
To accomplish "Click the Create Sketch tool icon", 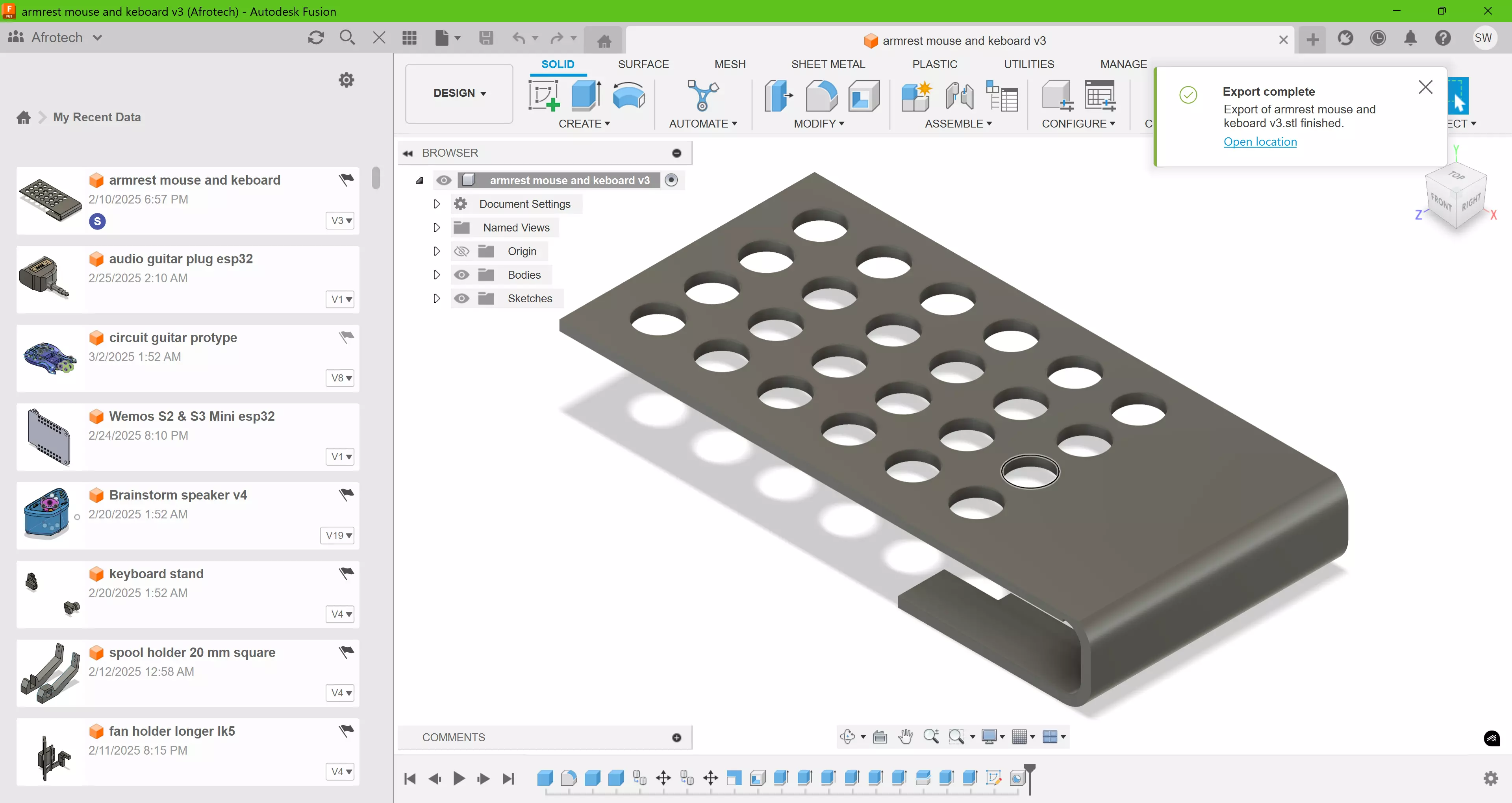I will coord(543,96).
